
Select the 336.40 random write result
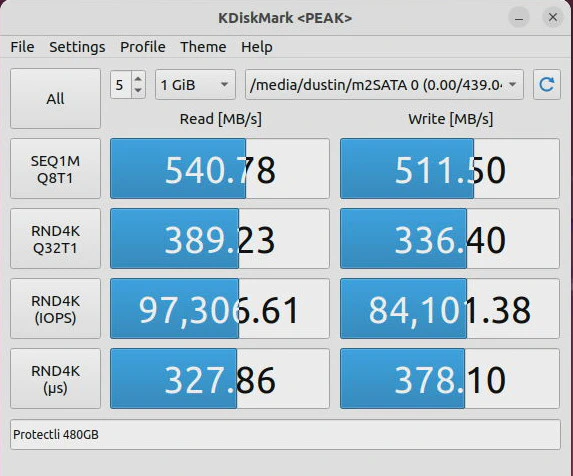tap(450, 239)
